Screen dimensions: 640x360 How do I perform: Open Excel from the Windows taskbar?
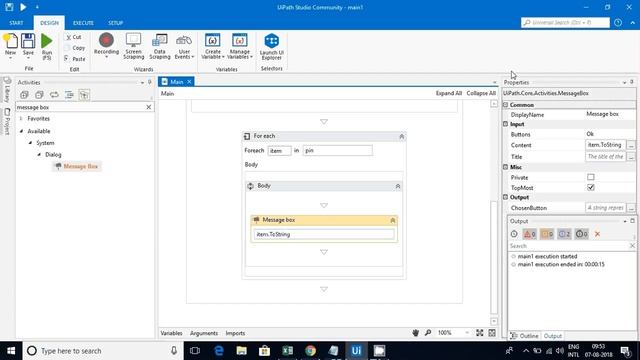(287, 351)
